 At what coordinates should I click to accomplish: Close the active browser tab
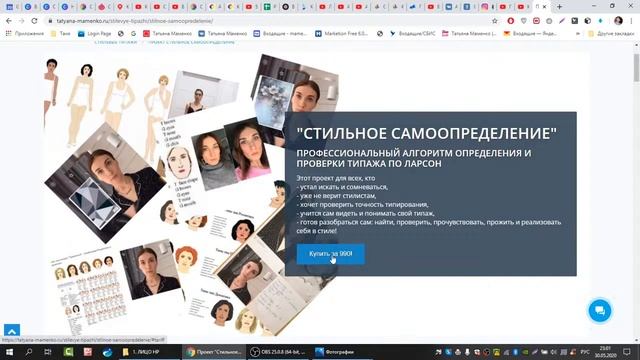click(x=544, y=7)
